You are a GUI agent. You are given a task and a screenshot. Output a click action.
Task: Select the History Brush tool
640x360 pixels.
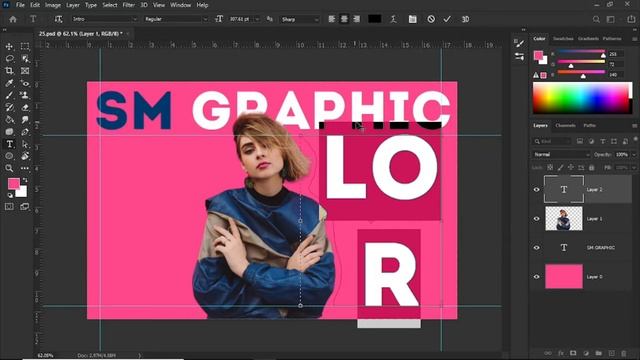point(9,107)
